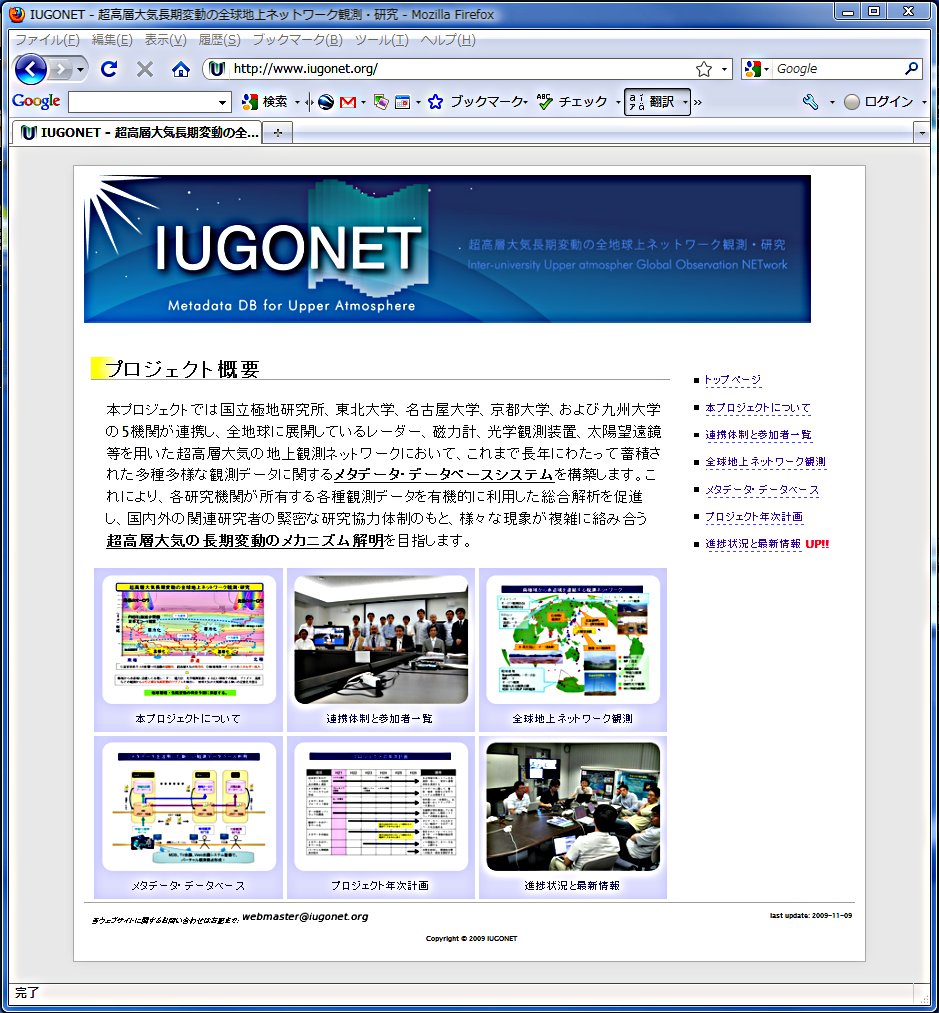Open the Gmail icon on Google toolbar

tap(348, 102)
